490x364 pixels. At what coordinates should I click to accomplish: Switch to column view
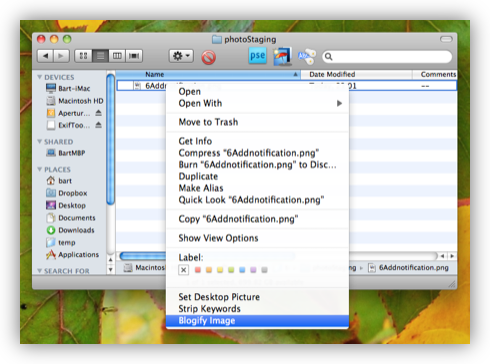[117, 56]
